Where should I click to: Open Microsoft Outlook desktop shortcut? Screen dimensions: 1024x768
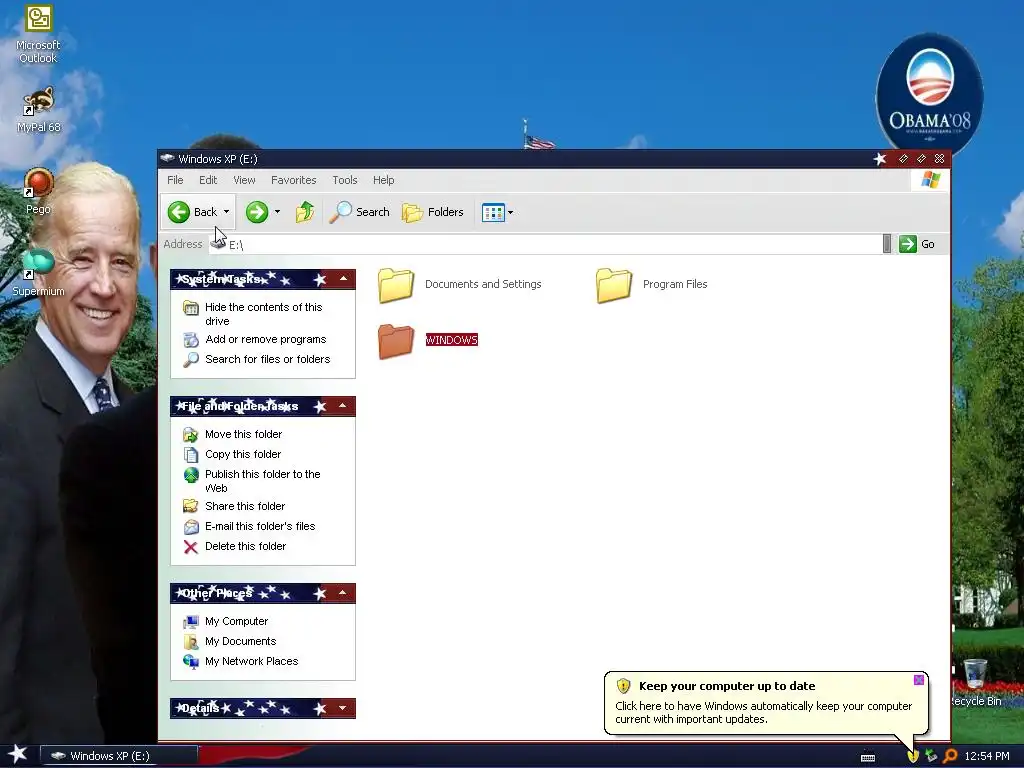[38, 34]
